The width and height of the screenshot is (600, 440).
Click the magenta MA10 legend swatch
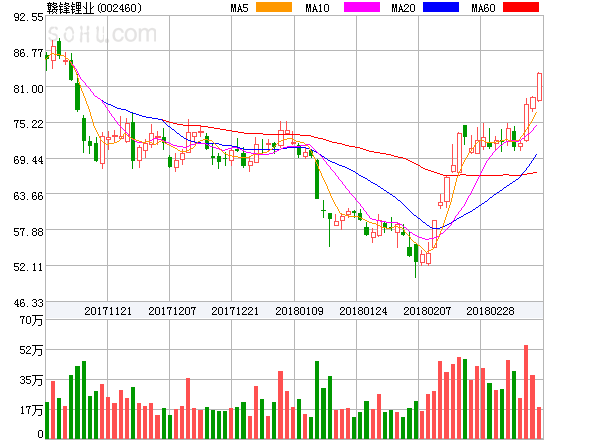[362, 7]
